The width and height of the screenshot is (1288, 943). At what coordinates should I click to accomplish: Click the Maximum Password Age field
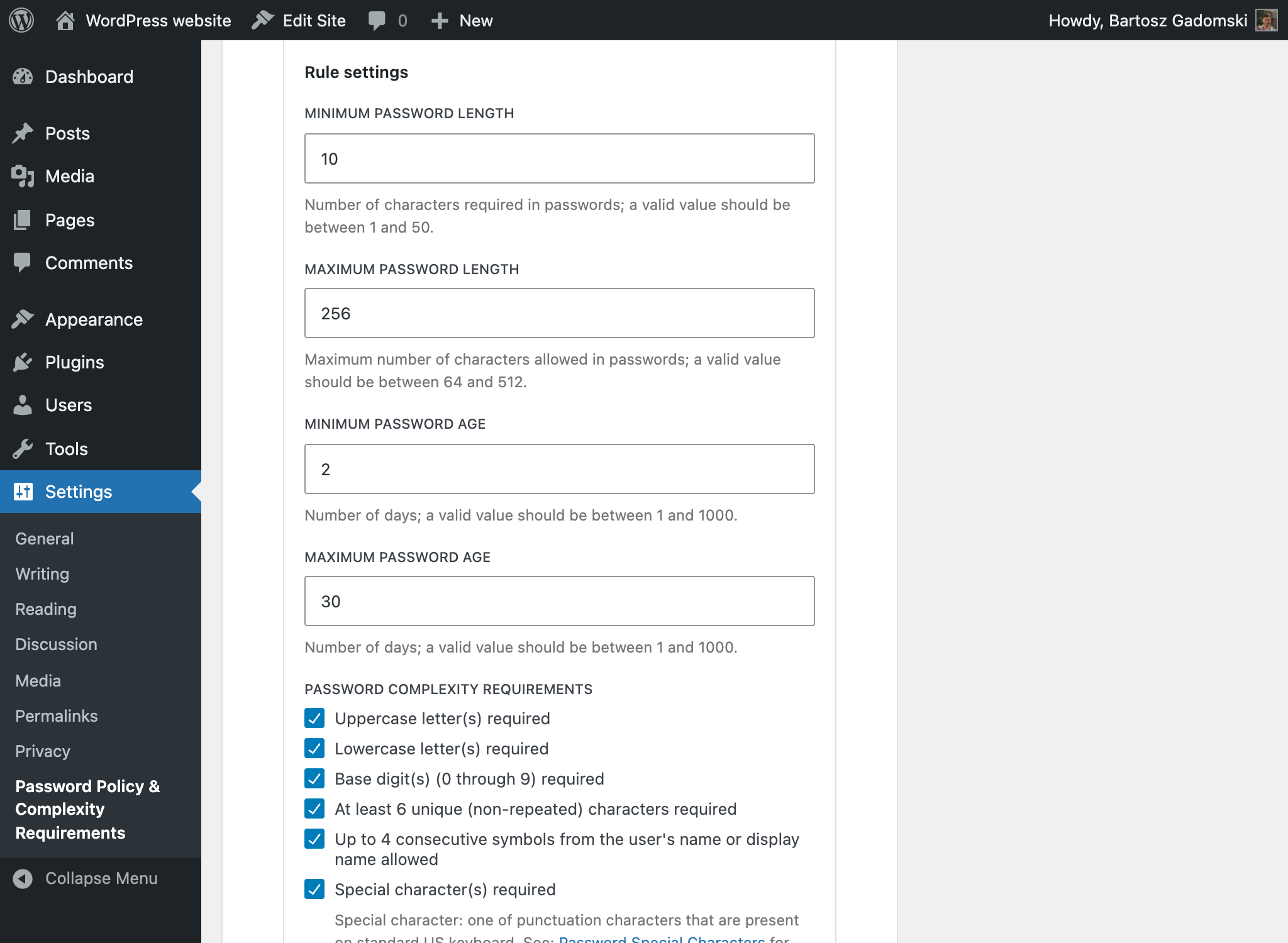(560, 601)
